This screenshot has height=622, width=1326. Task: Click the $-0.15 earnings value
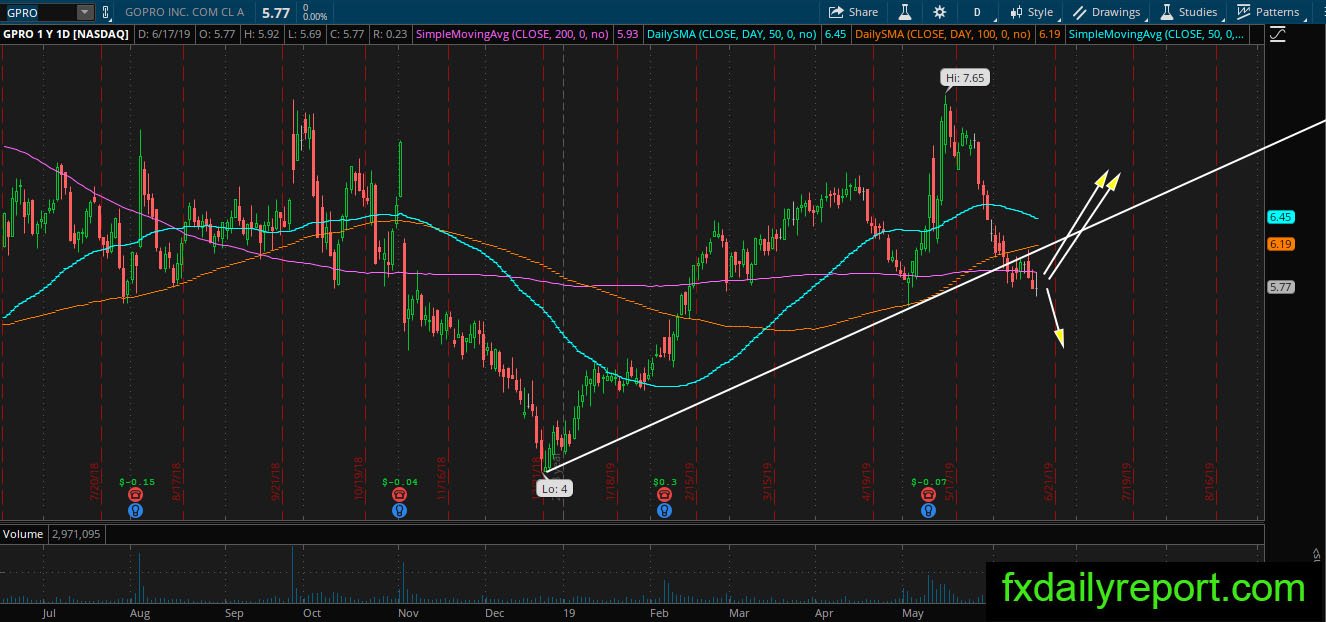pyautogui.click(x=135, y=481)
